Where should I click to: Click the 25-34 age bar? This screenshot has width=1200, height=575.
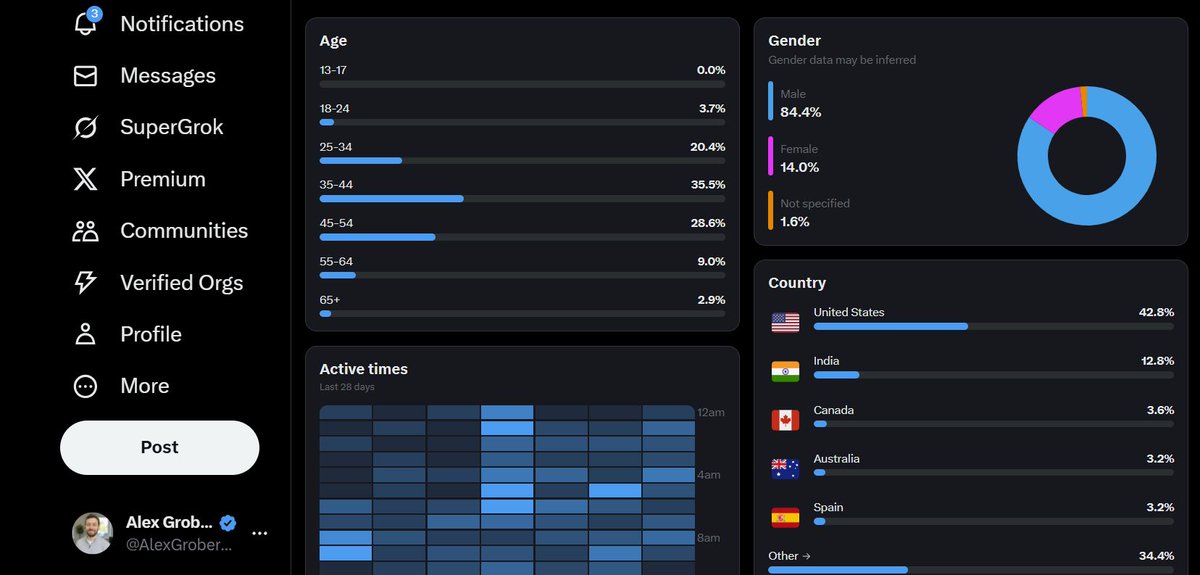[523, 160]
